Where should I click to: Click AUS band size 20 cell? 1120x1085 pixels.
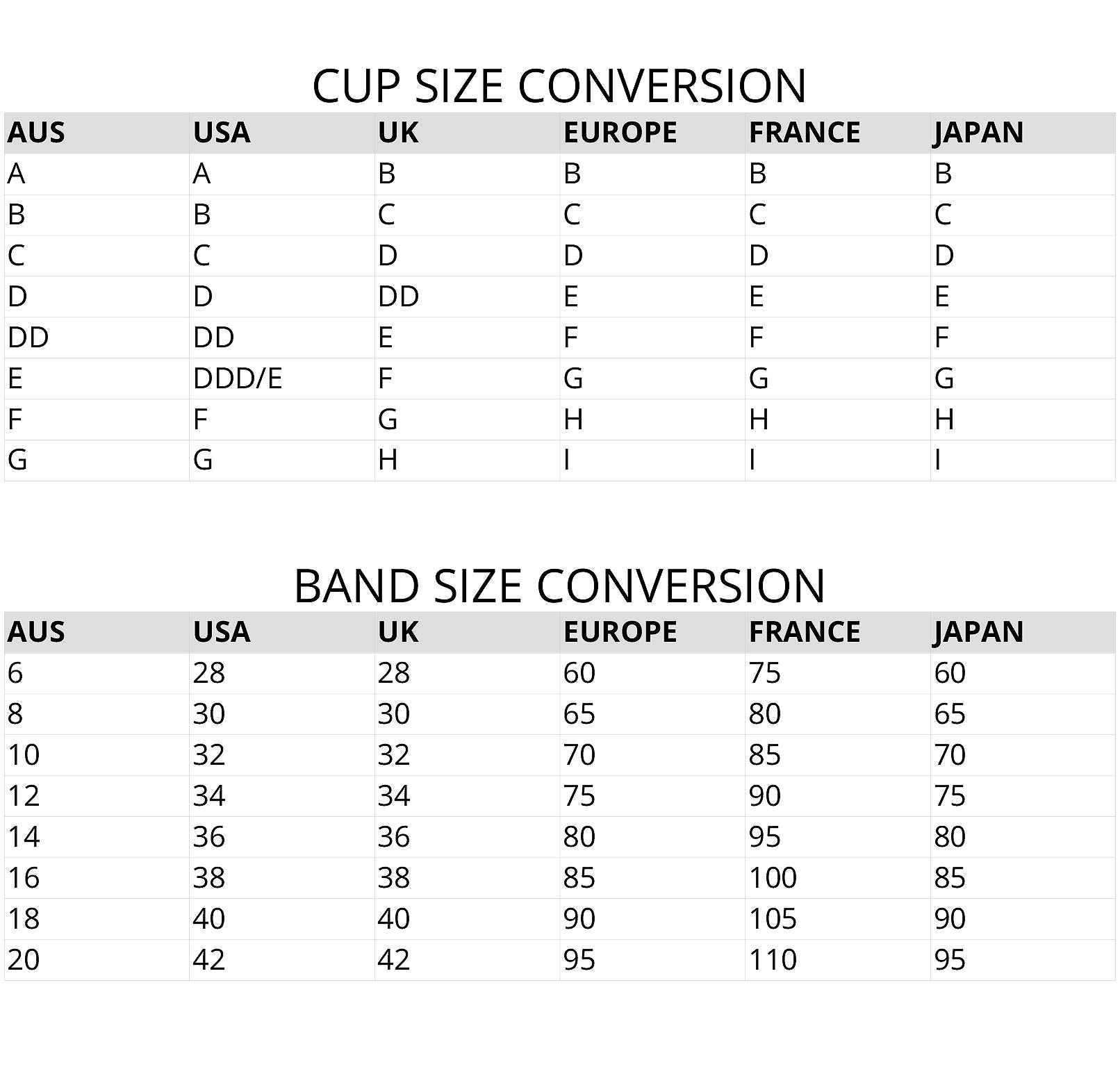coord(24,960)
